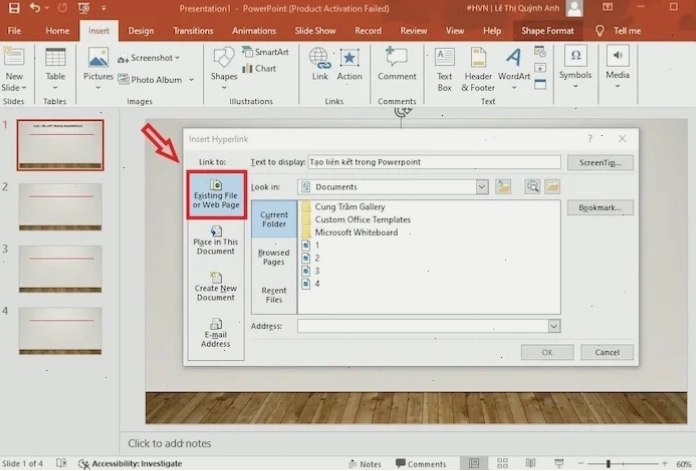Switch to Reading View
Image resolution: width=696 pixels, height=471 pixels.
pyautogui.click(x=530, y=463)
